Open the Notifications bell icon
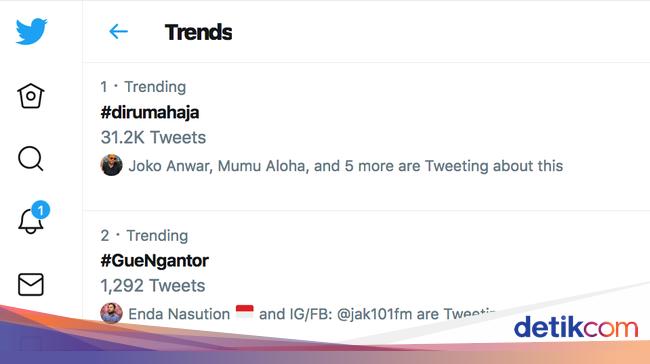Viewport: 650px width, 364px height. pos(30,221)
